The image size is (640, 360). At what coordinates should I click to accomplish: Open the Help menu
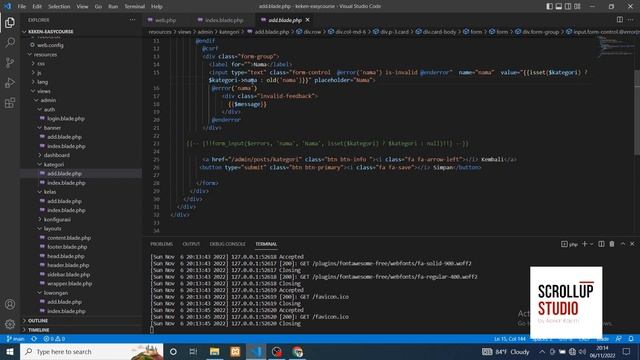point(157,6)
